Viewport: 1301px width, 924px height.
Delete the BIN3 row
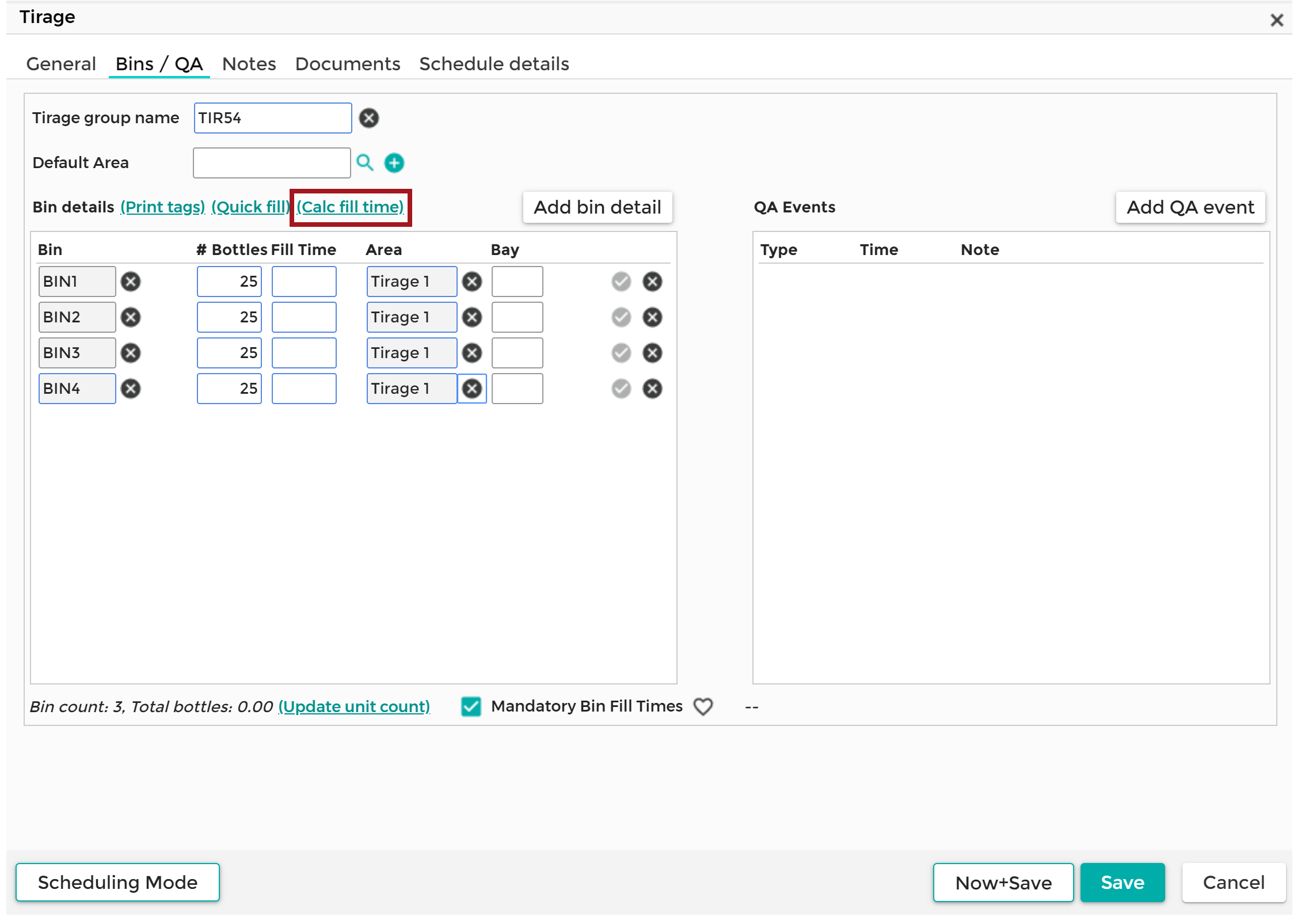coord(652,353)
